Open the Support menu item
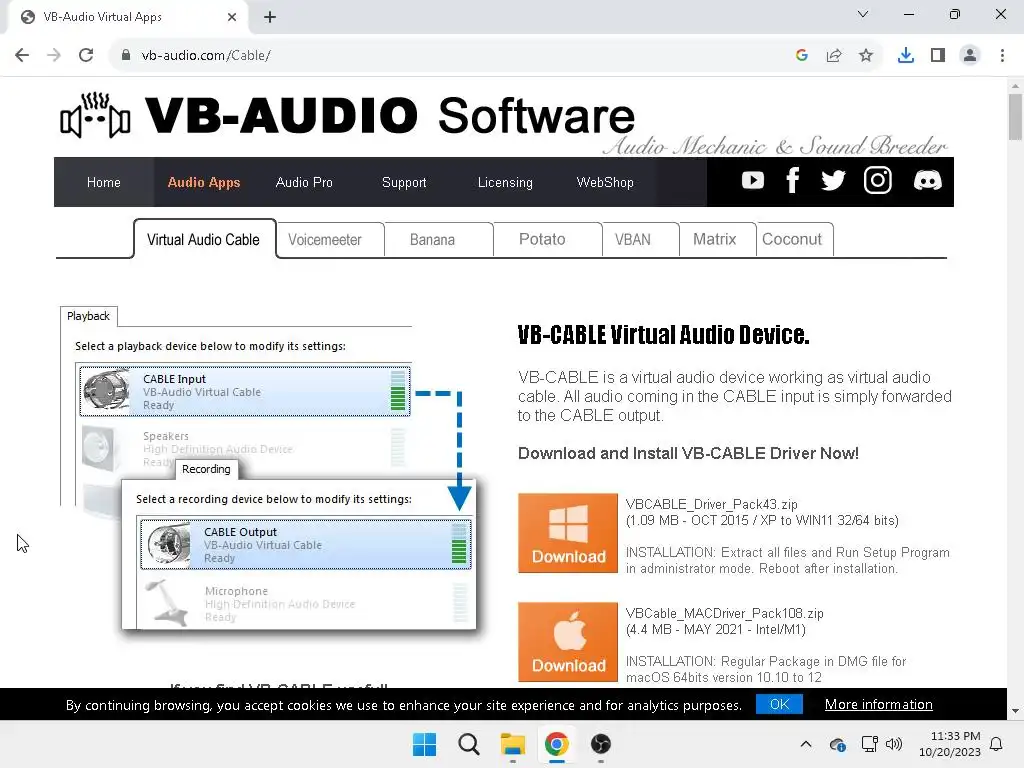1024x768 pixels. click(404, 182)
